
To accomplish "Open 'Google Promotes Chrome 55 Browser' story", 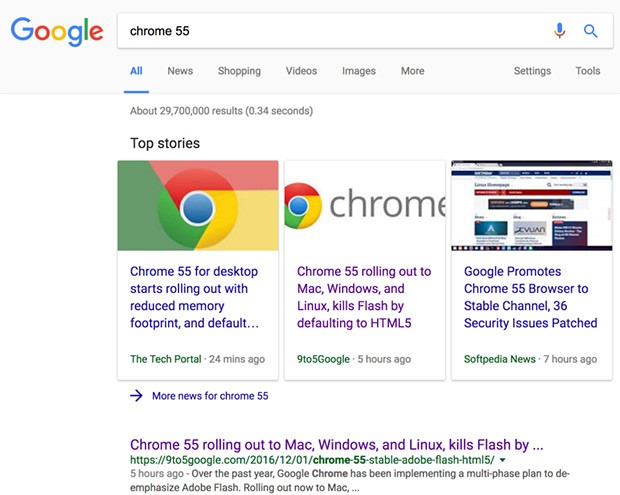I will coord(530,297).
